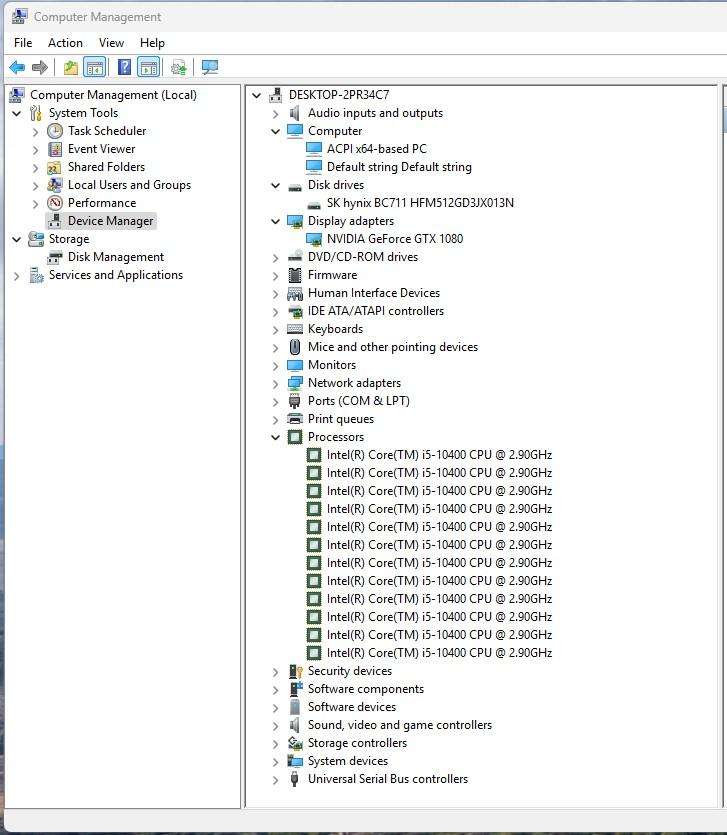Collapse the System Tools tree node
727x835 pixels.
17,113
